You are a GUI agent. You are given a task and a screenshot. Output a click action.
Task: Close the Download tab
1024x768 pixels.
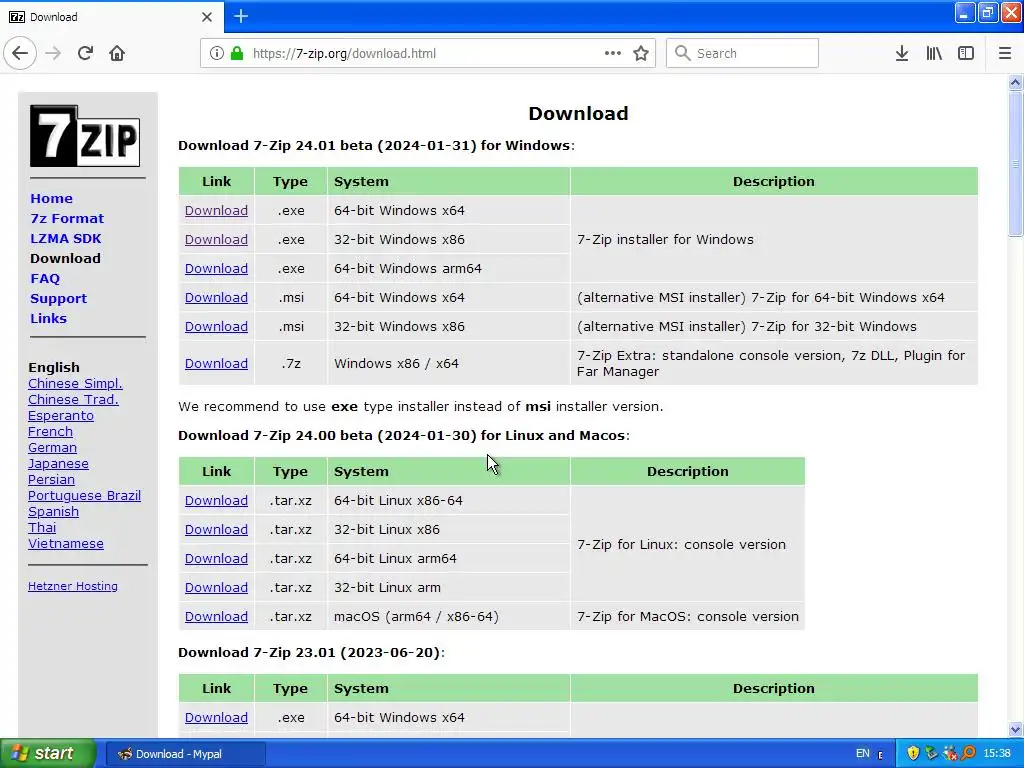(206, 17)
